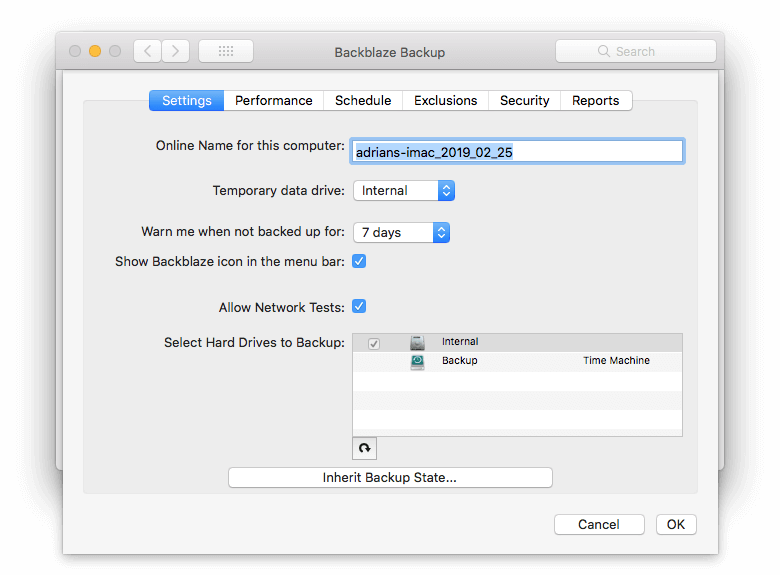Open the Schedule tab
Viewport: 780px width, 575px height.
[x=363, y=100]
